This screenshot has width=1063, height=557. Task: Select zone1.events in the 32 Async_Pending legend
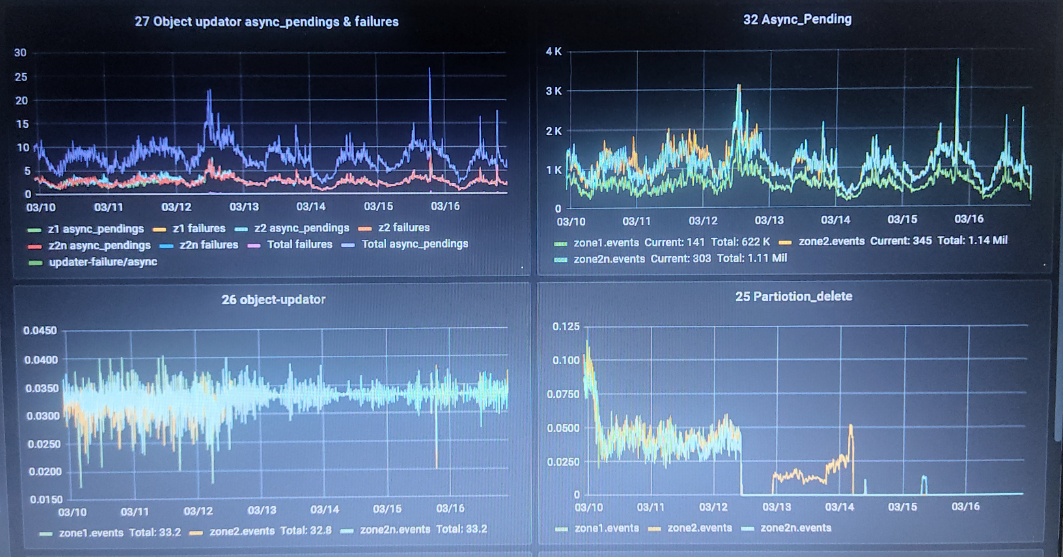(x=606, y=242)
